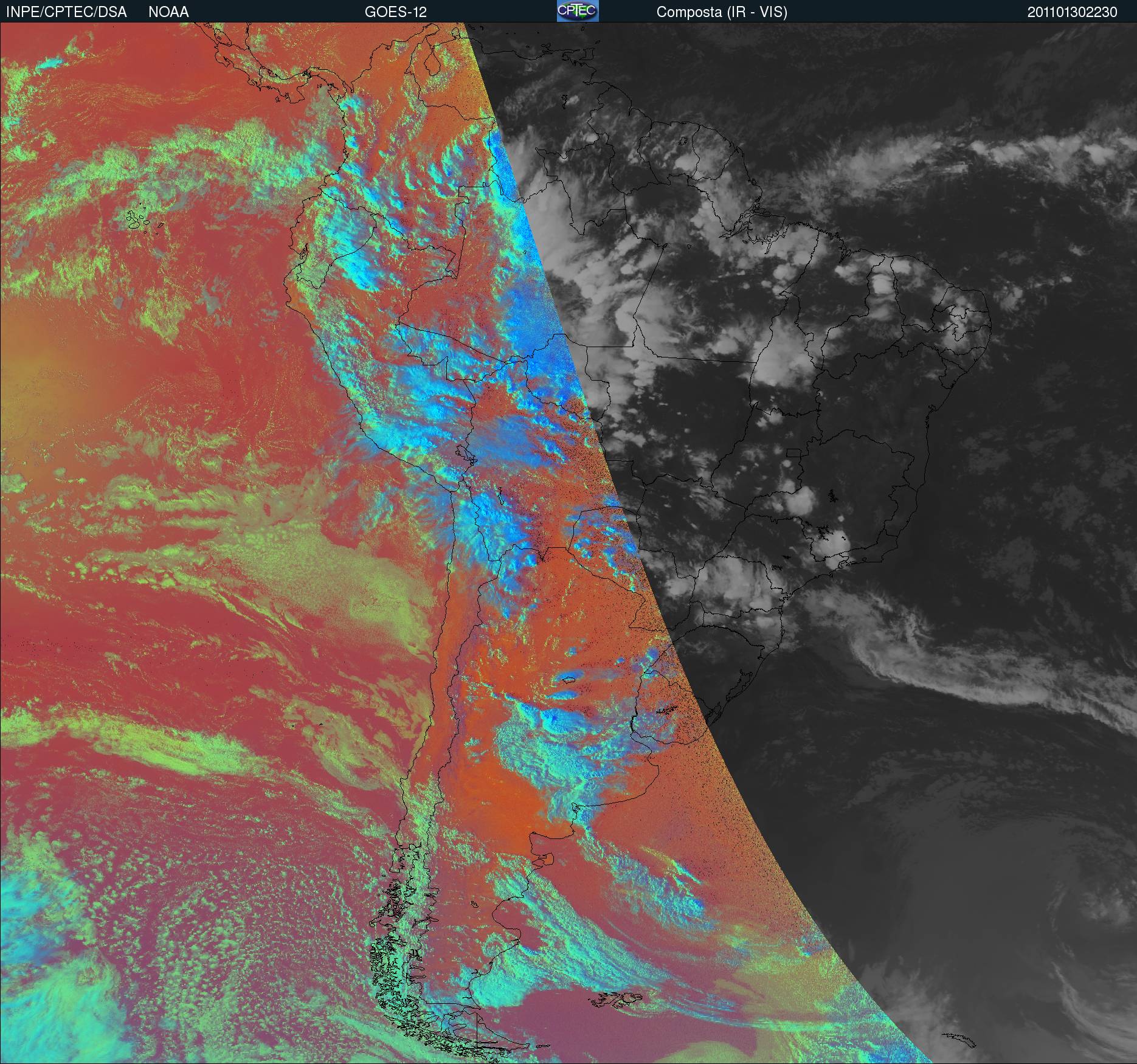Click the INPE/CPTEC/DSA header text
The height and width of the screenshot is (1064, 1137).
66,12
